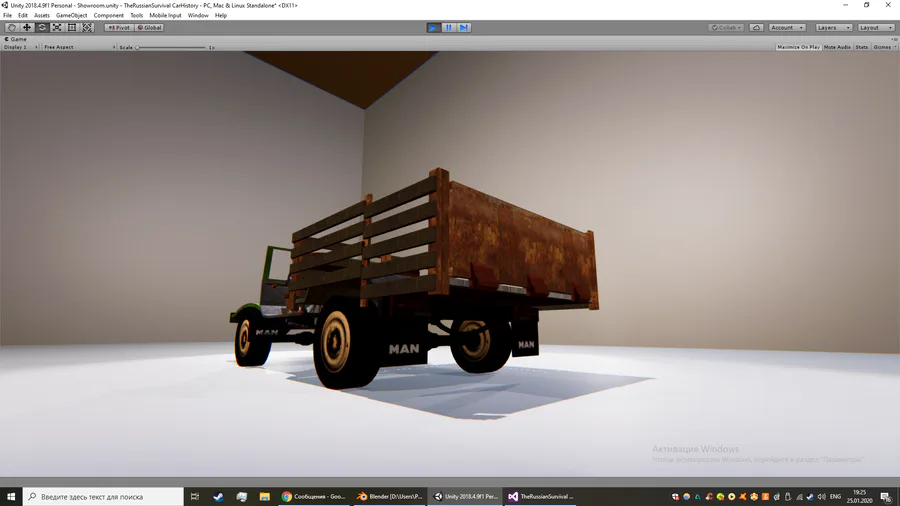
Task: Toggle the Stats overlay
Action: (862, 47)
